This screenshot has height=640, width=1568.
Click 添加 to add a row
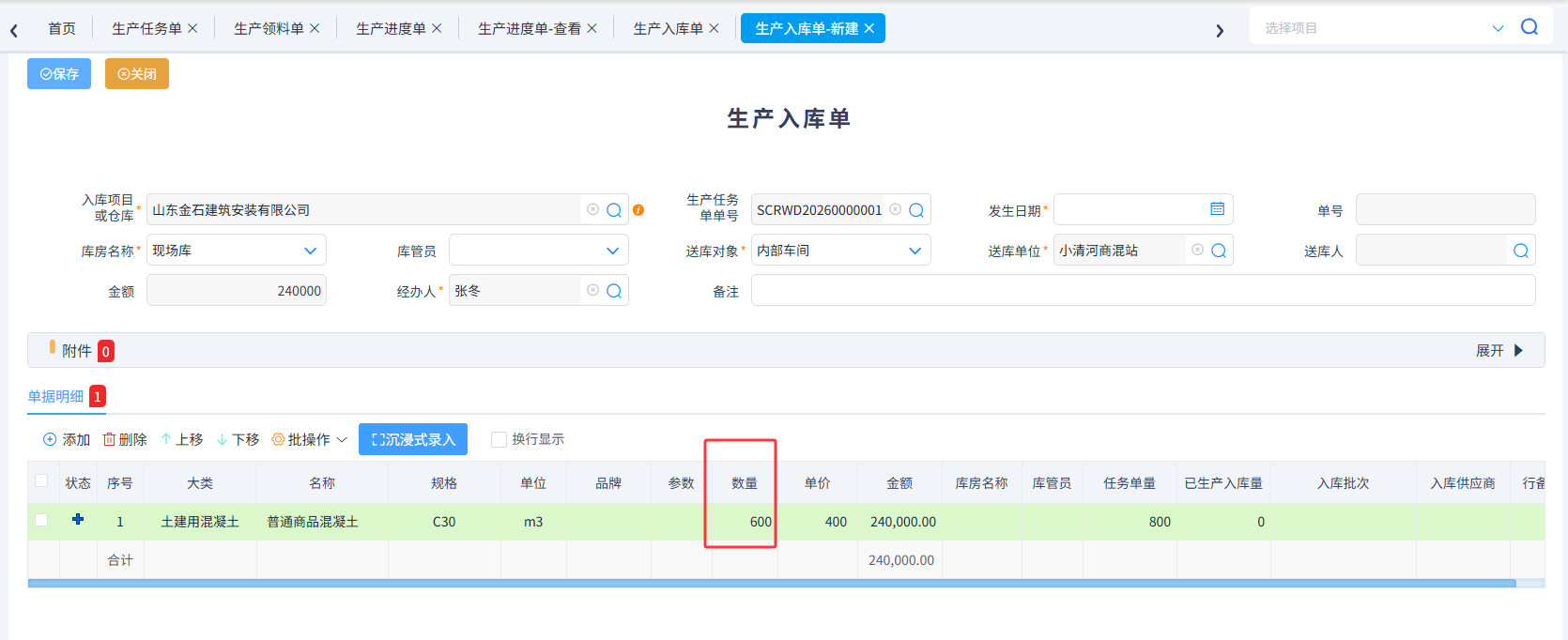[x=67, y=439]
